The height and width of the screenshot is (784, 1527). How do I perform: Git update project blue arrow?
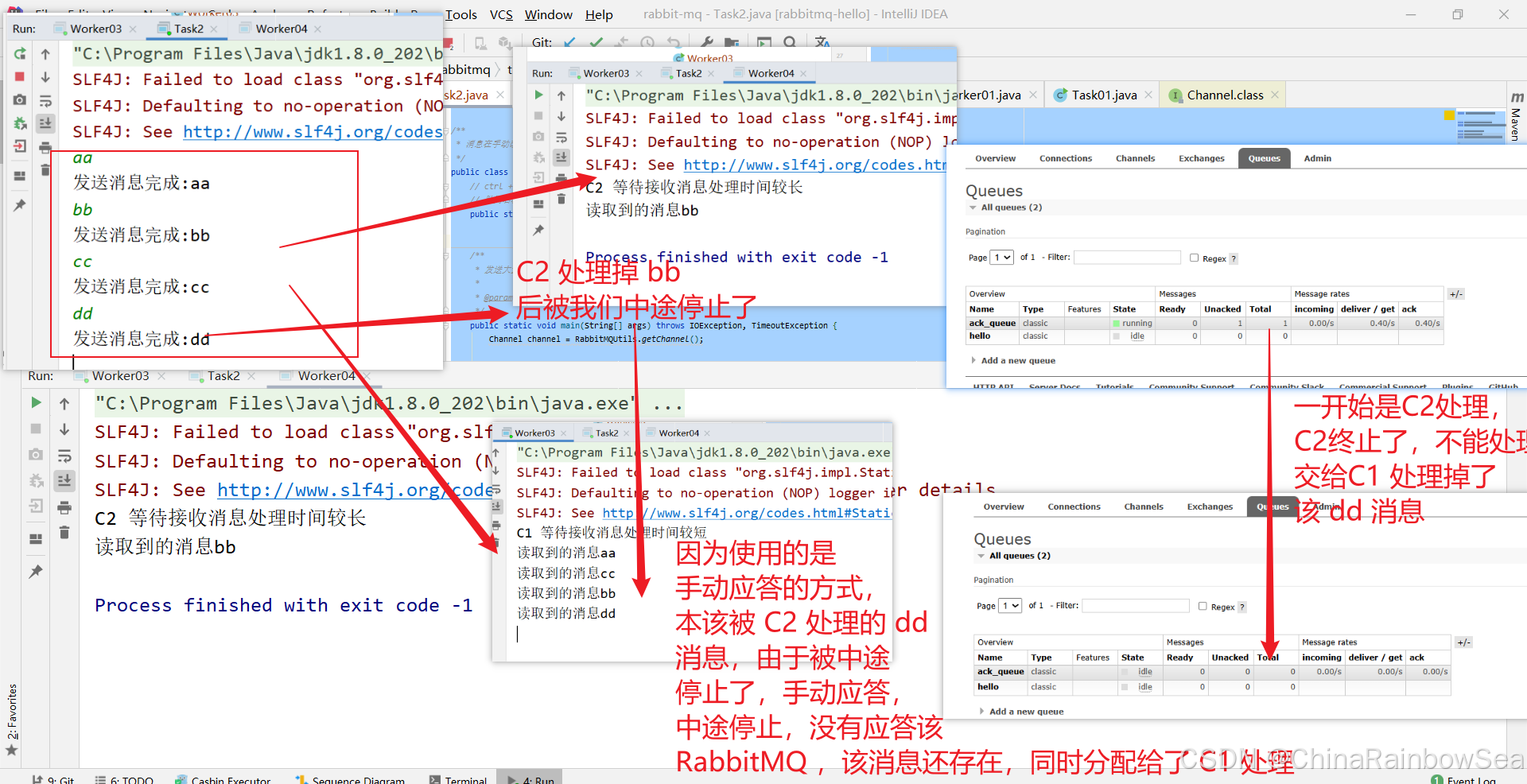click(569, 42)
